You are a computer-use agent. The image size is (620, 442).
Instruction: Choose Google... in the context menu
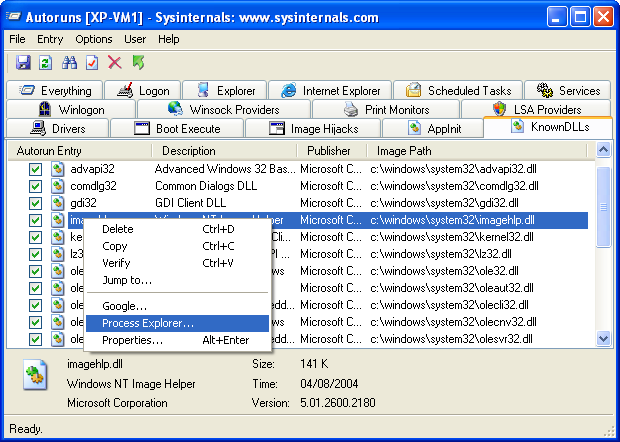point(177,306)
